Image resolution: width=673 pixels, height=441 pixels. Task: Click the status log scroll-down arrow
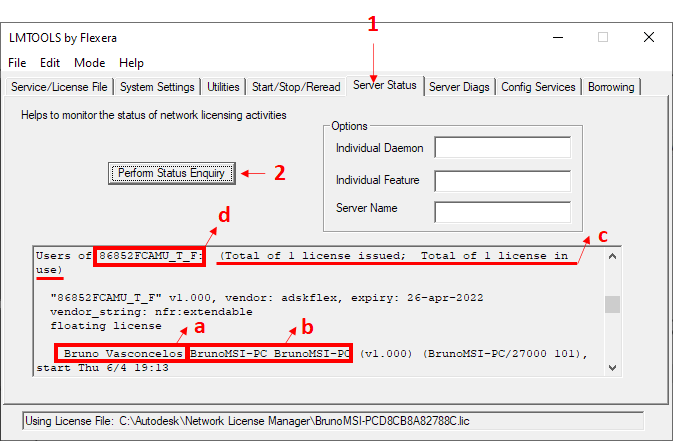pos(612,368)
